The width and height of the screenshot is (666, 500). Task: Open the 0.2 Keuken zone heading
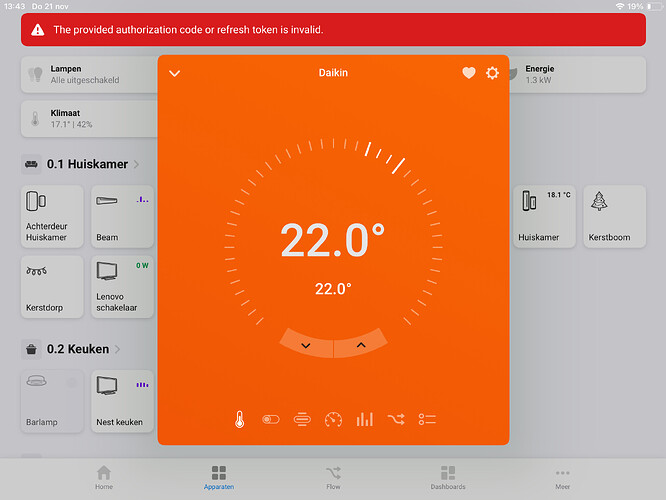coord(78,349)
